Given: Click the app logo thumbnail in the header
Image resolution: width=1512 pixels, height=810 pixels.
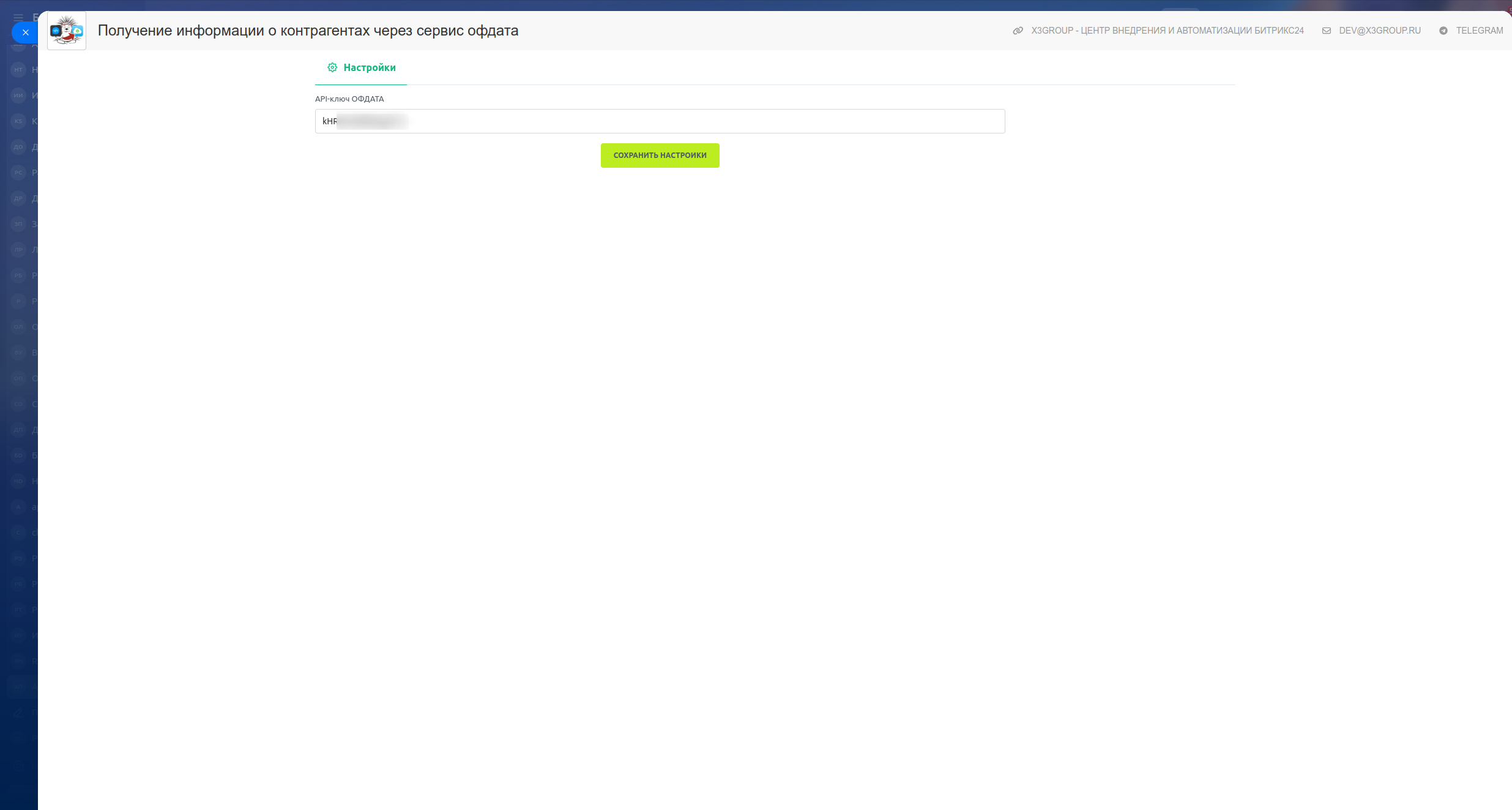Looking at the screenshot, I should pyautogui.click(x=67, y=31).
